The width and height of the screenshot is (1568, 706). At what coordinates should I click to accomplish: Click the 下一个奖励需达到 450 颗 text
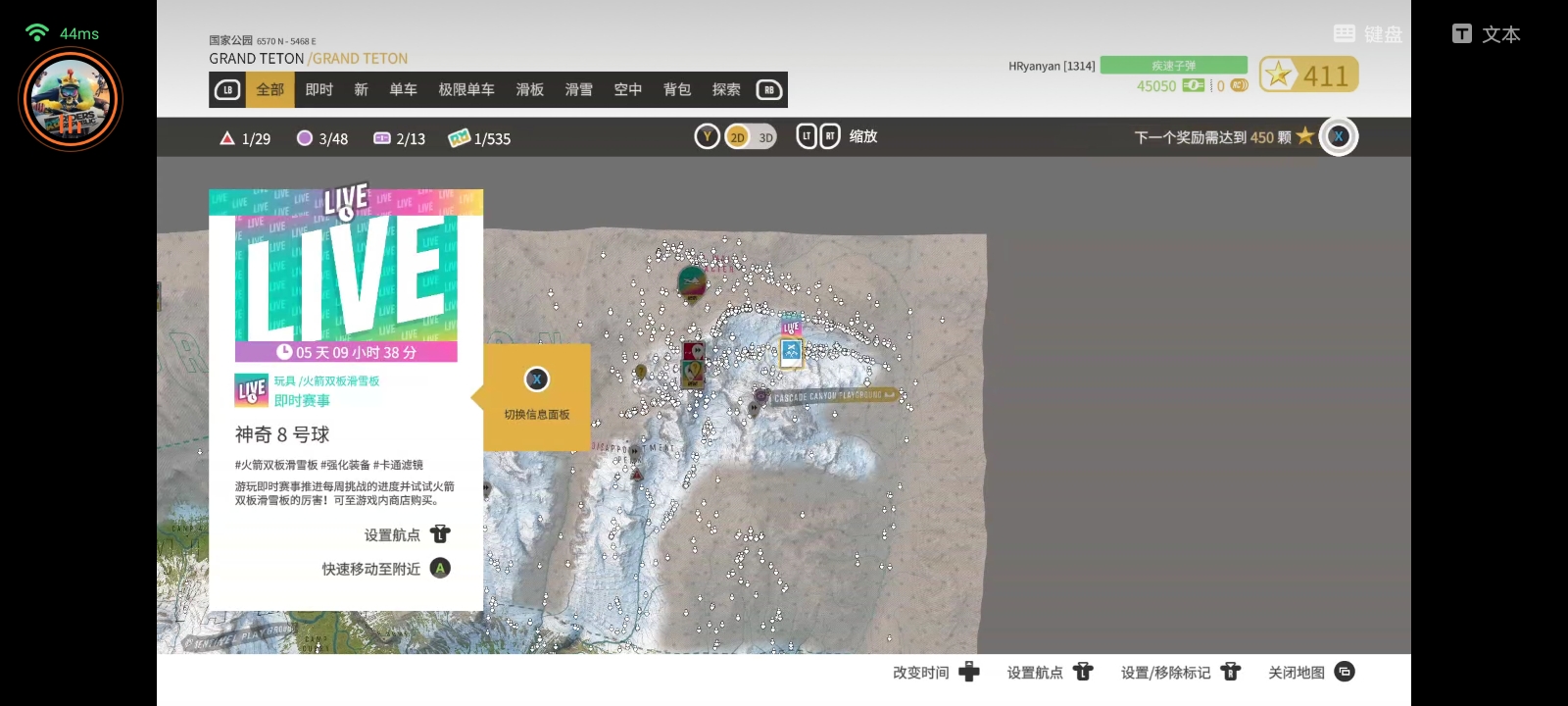pos(1213,137)
